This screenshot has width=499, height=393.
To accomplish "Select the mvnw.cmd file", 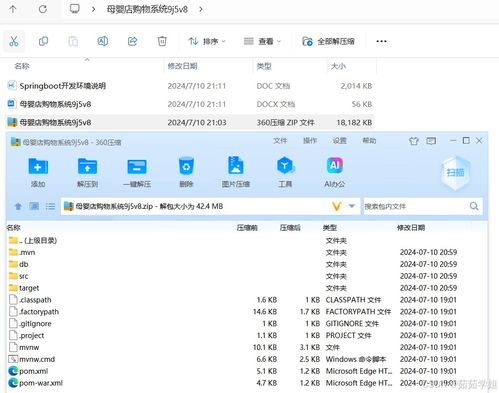I will [32, 359].
